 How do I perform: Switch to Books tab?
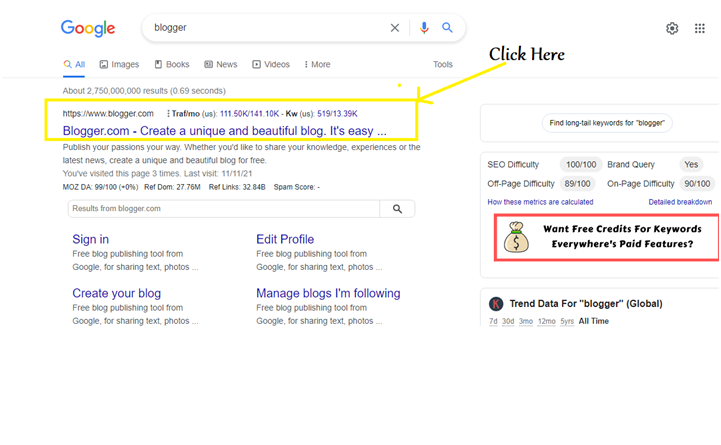pyautogui.click(x=172, y=64)
